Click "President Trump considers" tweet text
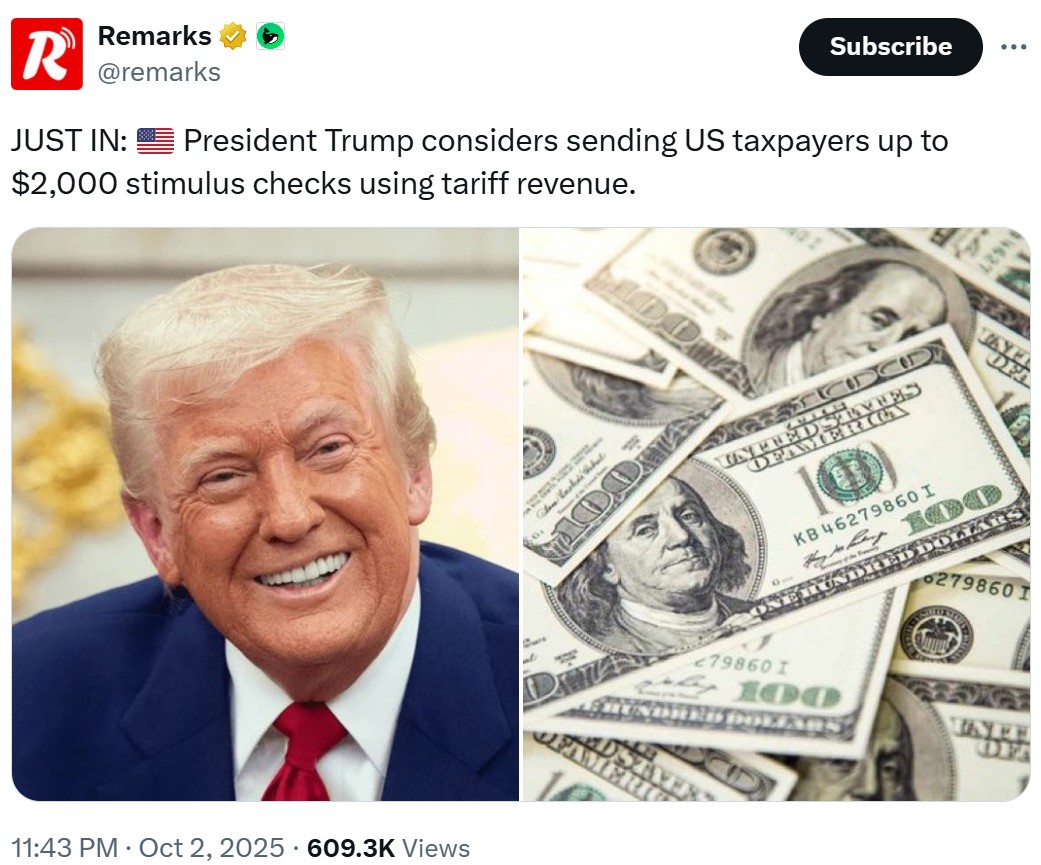 point(370,141)
